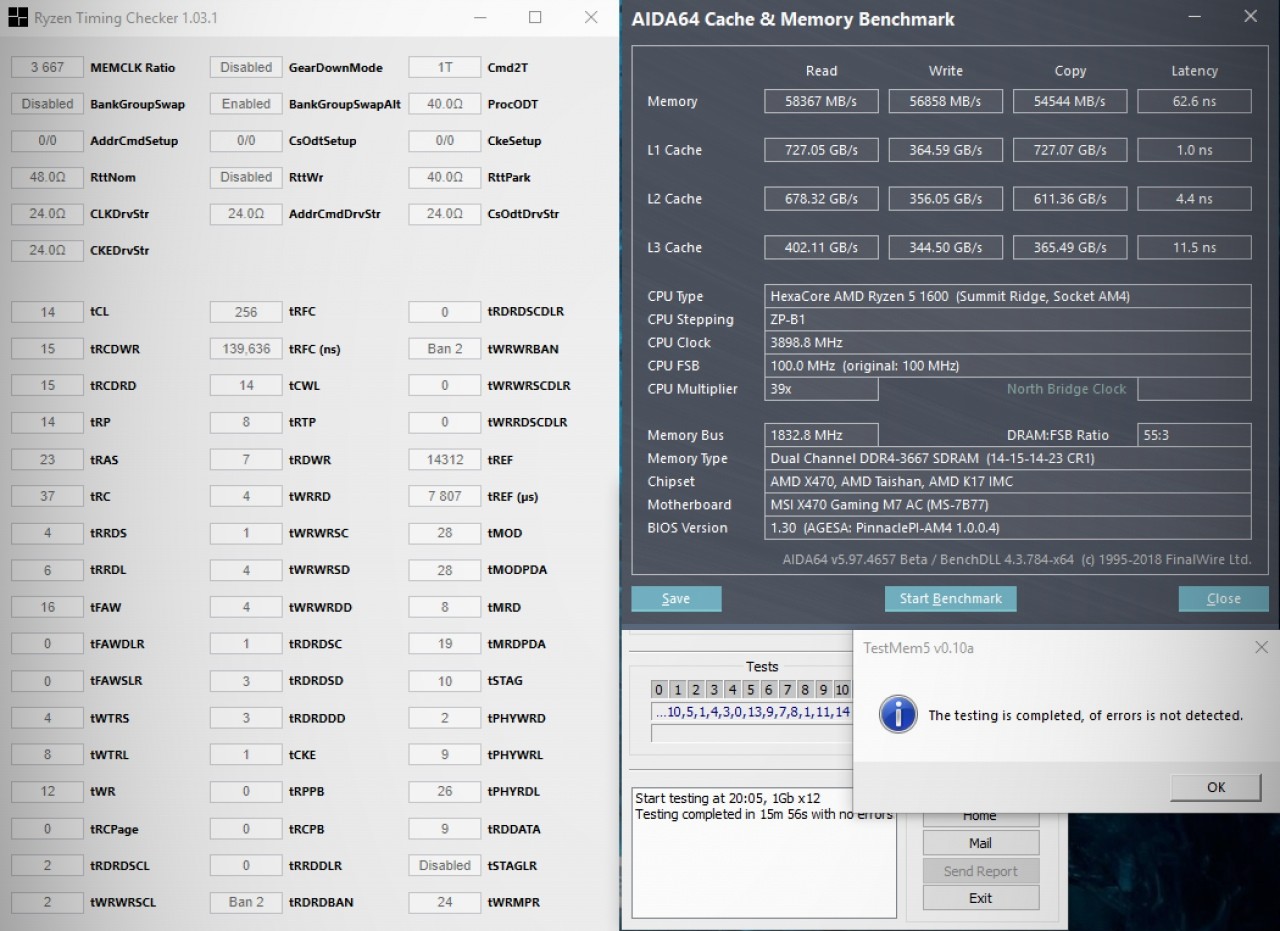Screen dimensions: 1280x931
Task: Start Benchmark in AIDA64
Action: pos(950,598)
